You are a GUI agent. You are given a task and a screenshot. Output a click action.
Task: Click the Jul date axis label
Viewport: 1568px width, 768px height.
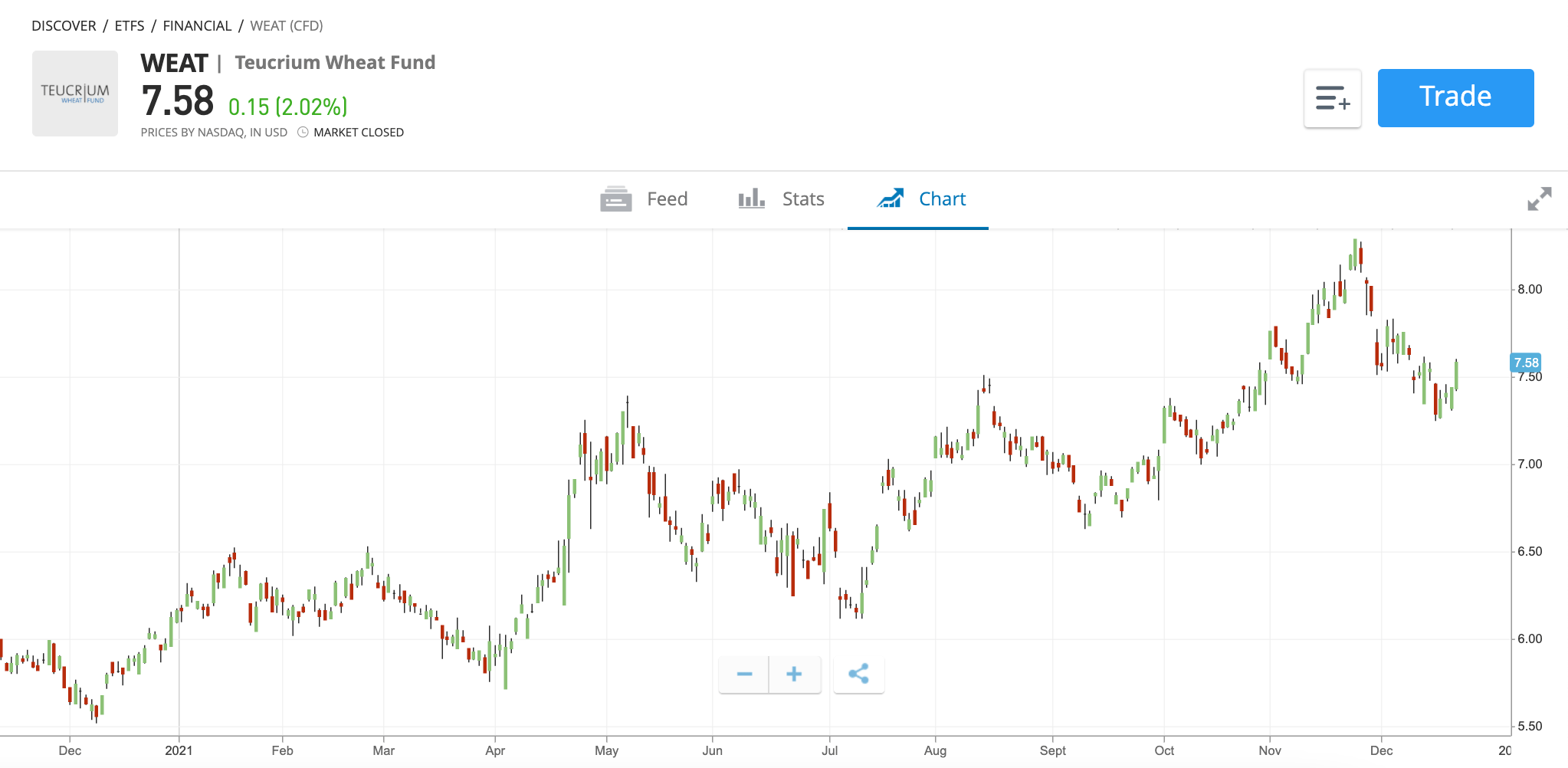pyautogui.click(x=829, y=750)
